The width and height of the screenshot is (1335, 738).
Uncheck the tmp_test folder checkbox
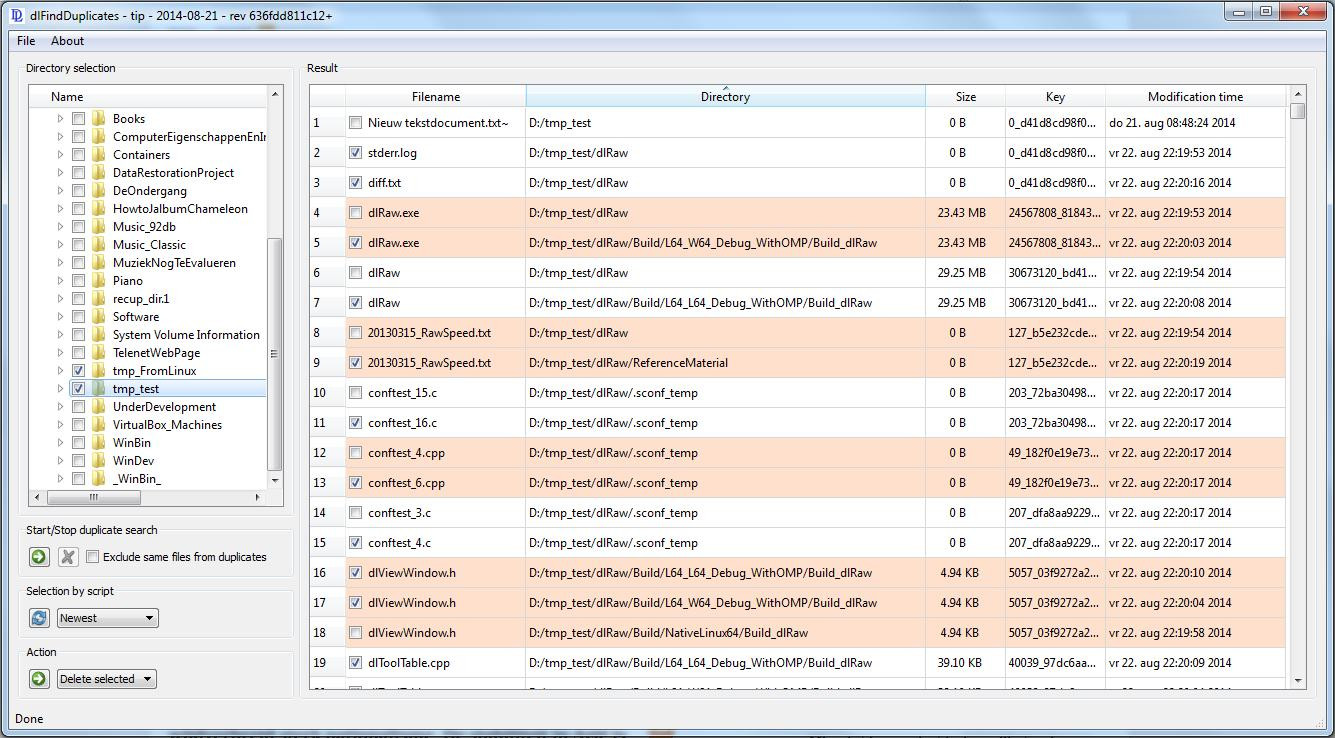click(x=78, y=389)
